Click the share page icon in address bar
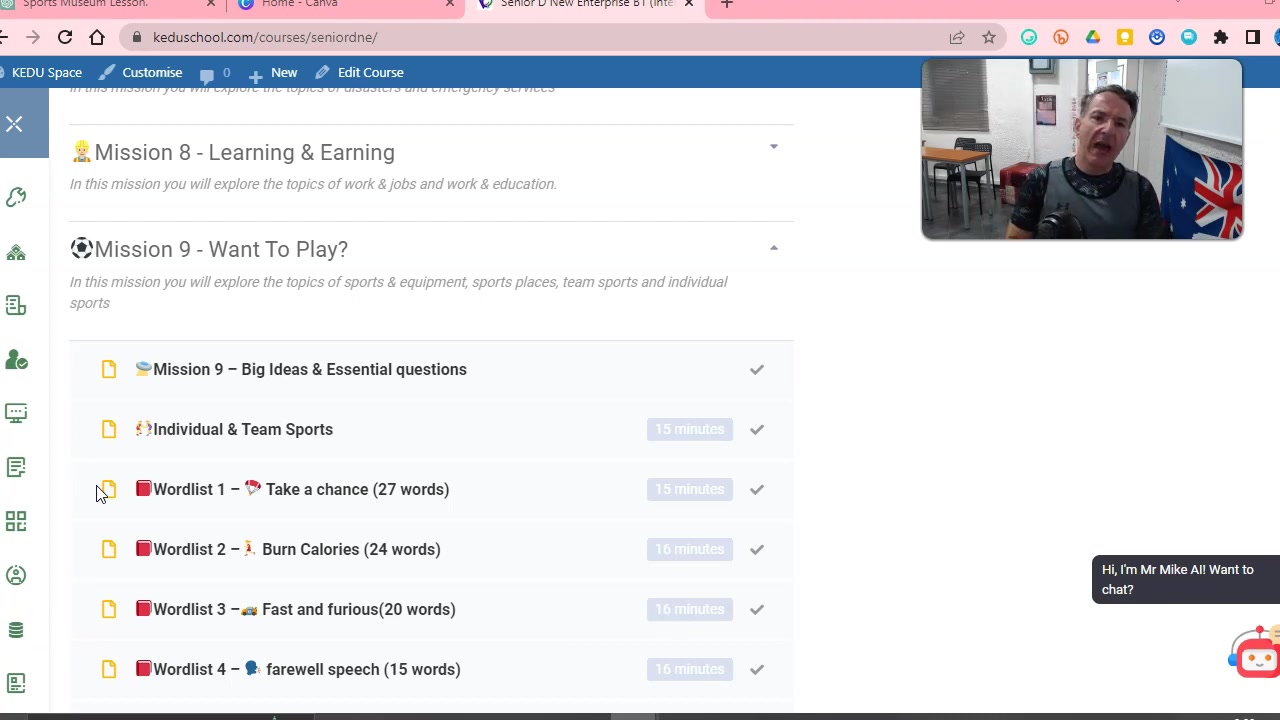The height and width of the screenshot is (720, 1280). pyautogui.click(x=957, y=37)
